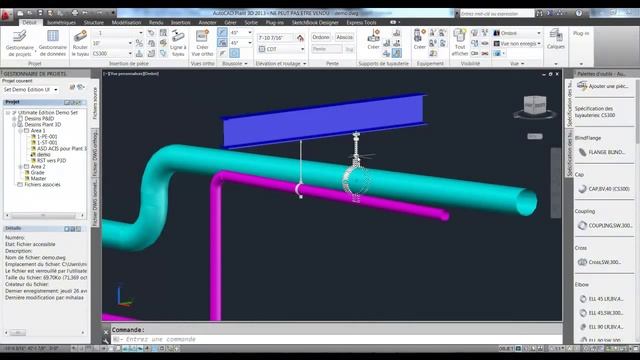Open the Gestionnaire de données tool
The width and height of the screenshot is (640, 360).
tap(53, 43)
